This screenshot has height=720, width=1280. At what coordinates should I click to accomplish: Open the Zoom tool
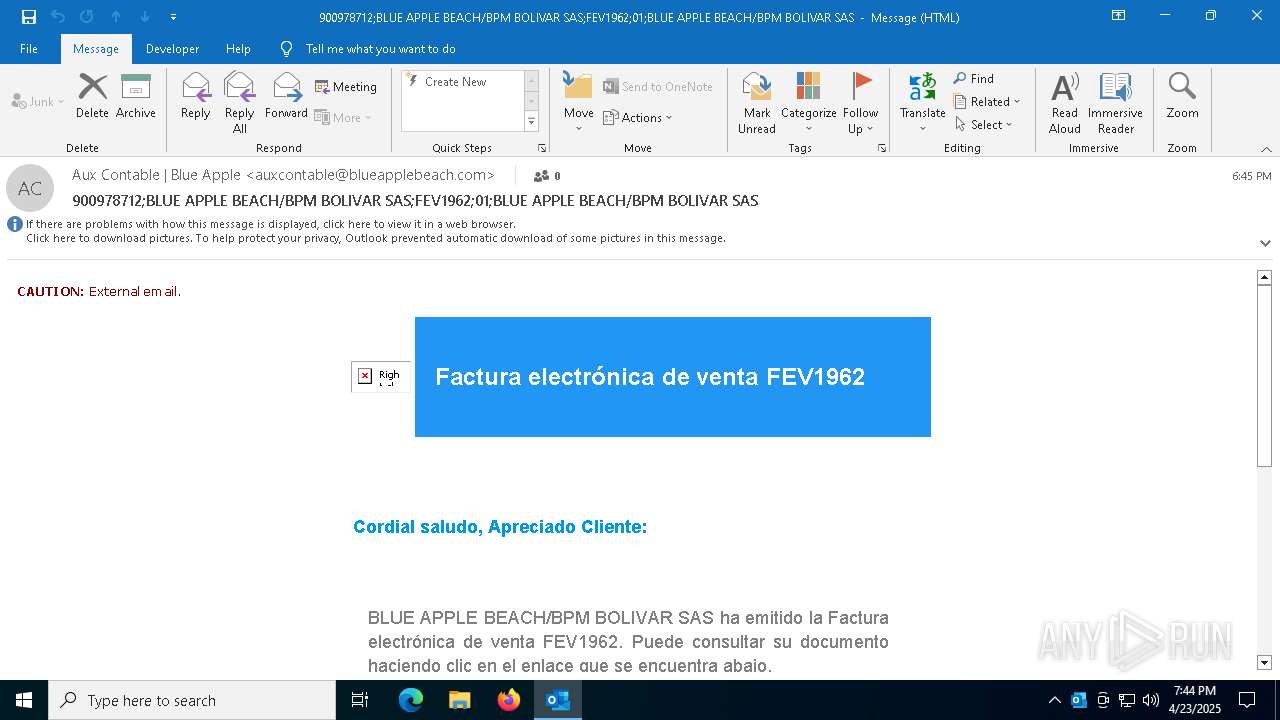[1182, 96]
